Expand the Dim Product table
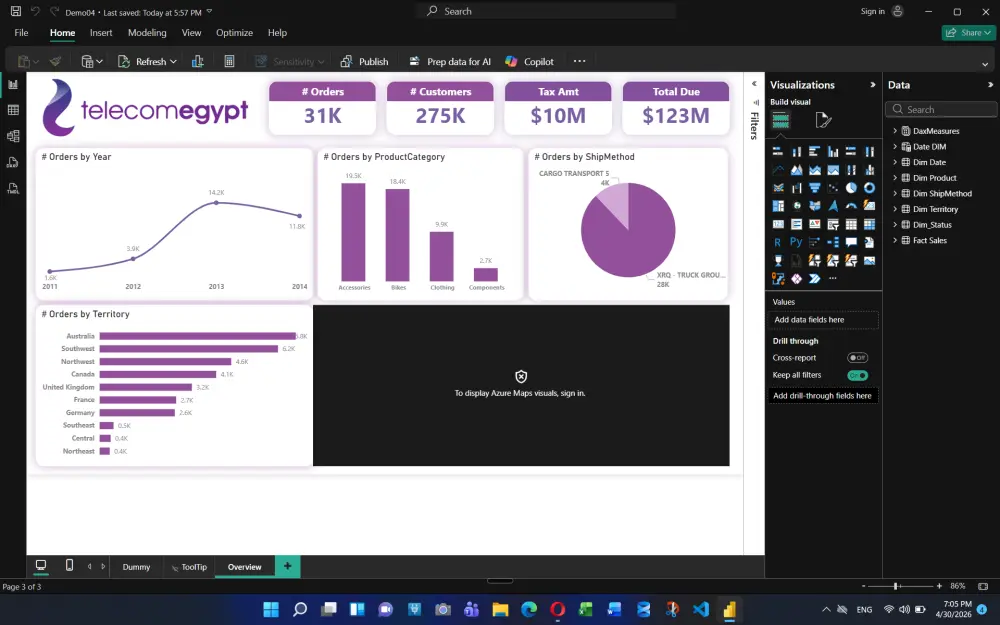 [895, 178]
